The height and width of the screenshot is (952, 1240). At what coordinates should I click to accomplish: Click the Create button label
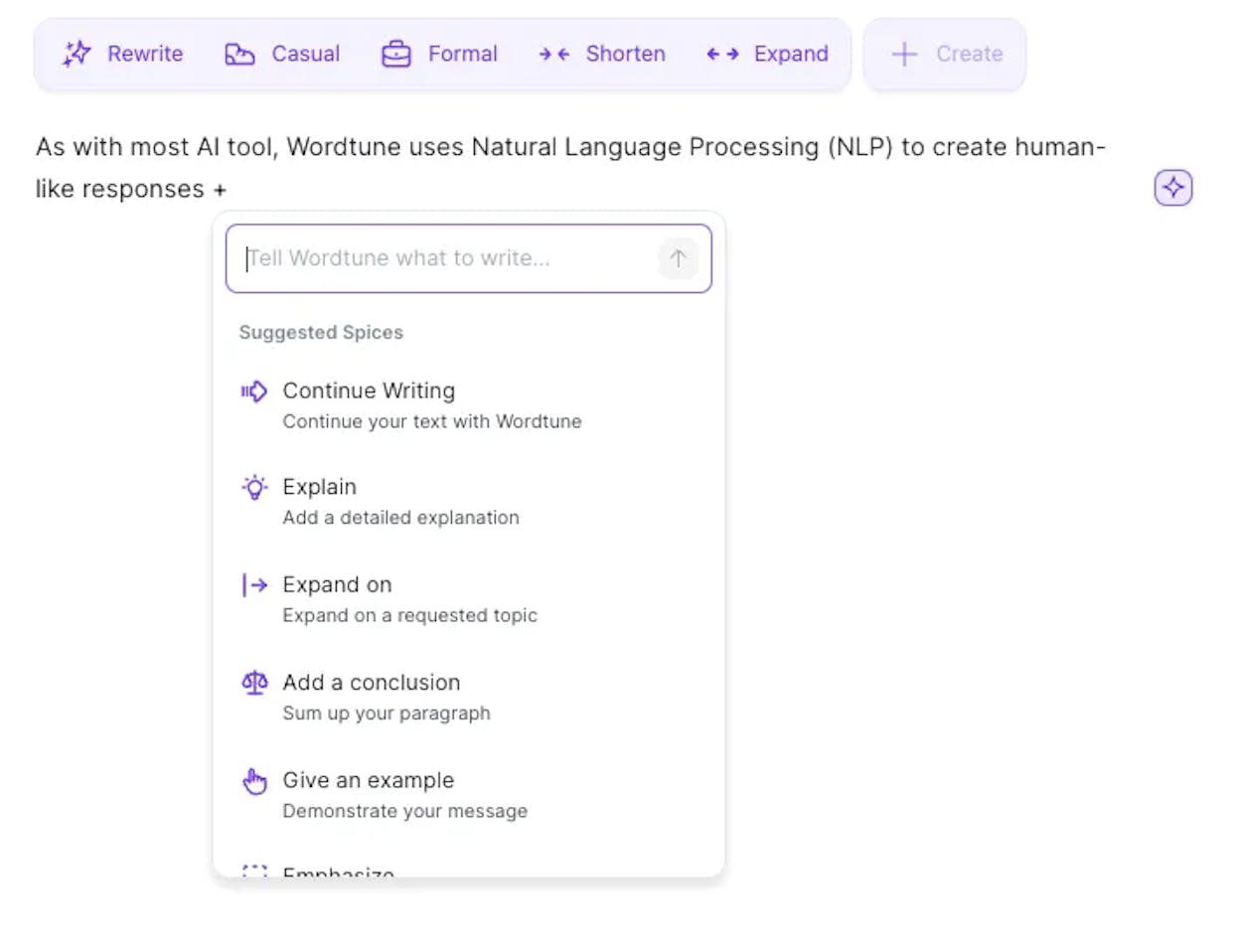tap(970, 54)
